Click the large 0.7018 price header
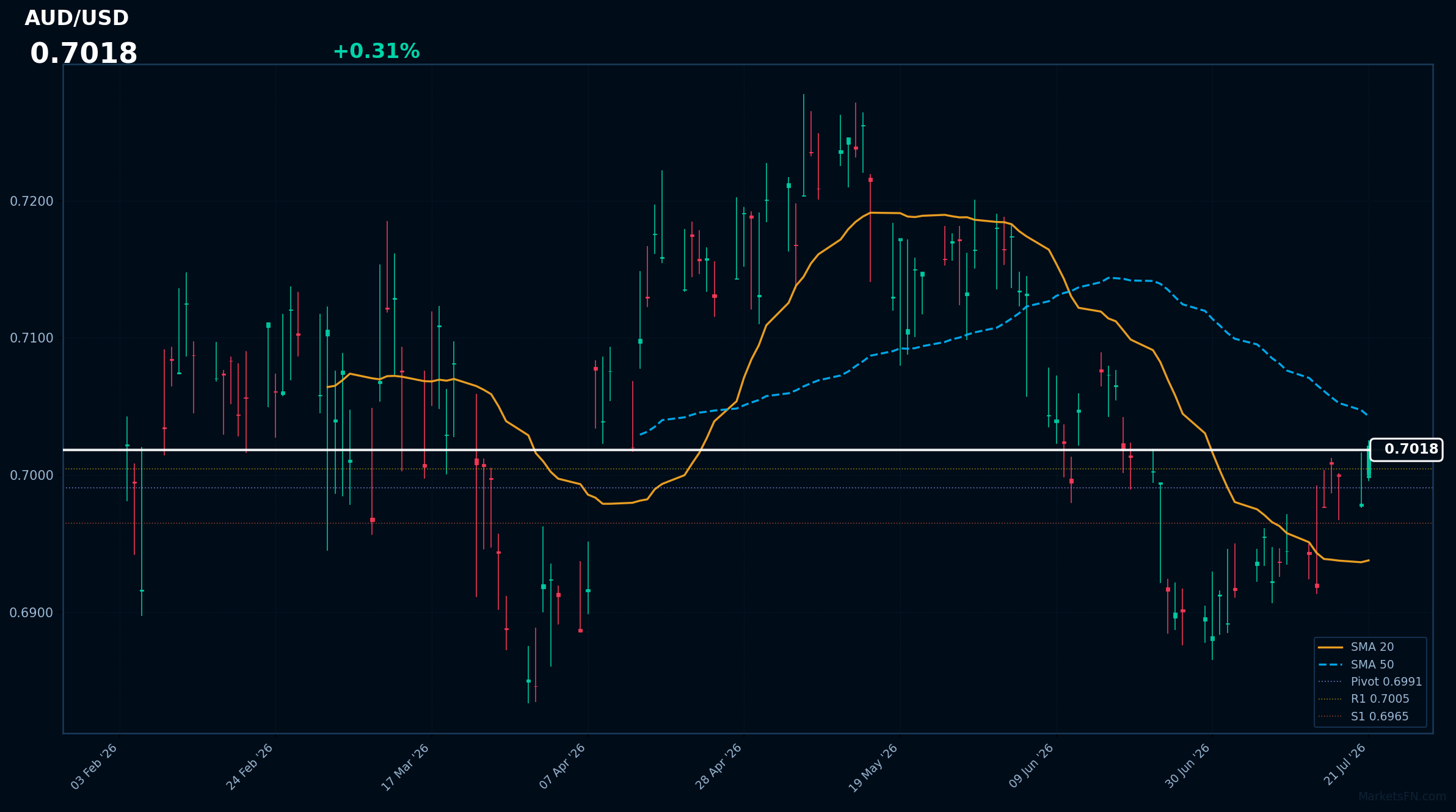The width and height of the screenshot is (1456, 812). (x=84, y=54)
